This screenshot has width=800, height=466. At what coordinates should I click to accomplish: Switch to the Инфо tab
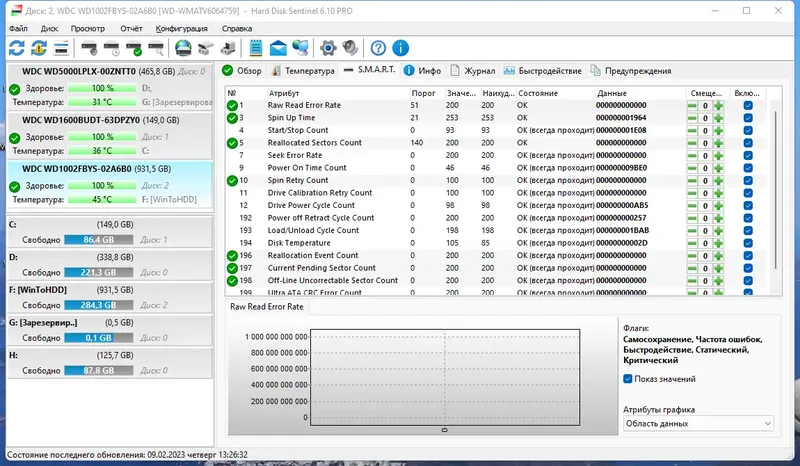422,71
